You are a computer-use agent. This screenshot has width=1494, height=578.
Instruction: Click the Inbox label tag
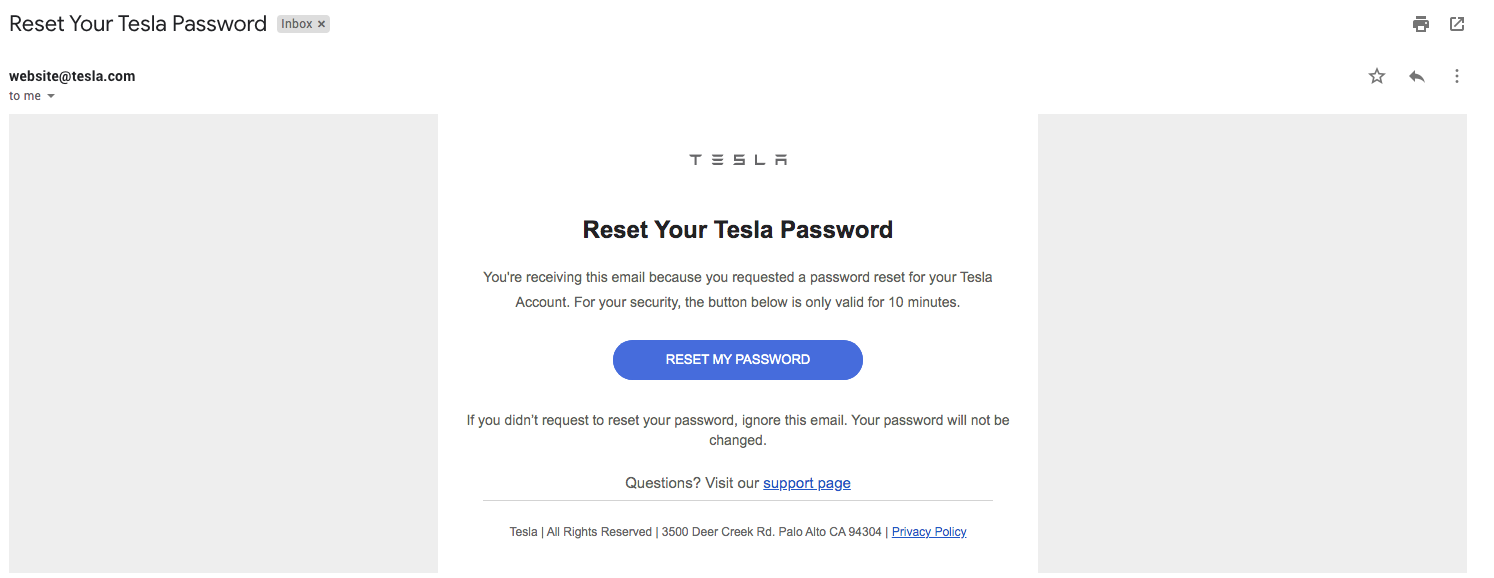click(x=297, y=24)
